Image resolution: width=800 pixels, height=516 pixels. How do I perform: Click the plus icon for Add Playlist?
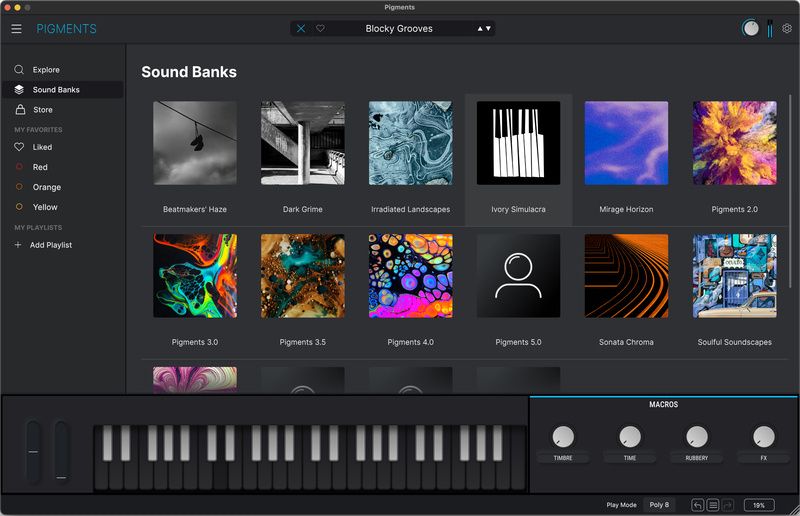tap(18, 245)
